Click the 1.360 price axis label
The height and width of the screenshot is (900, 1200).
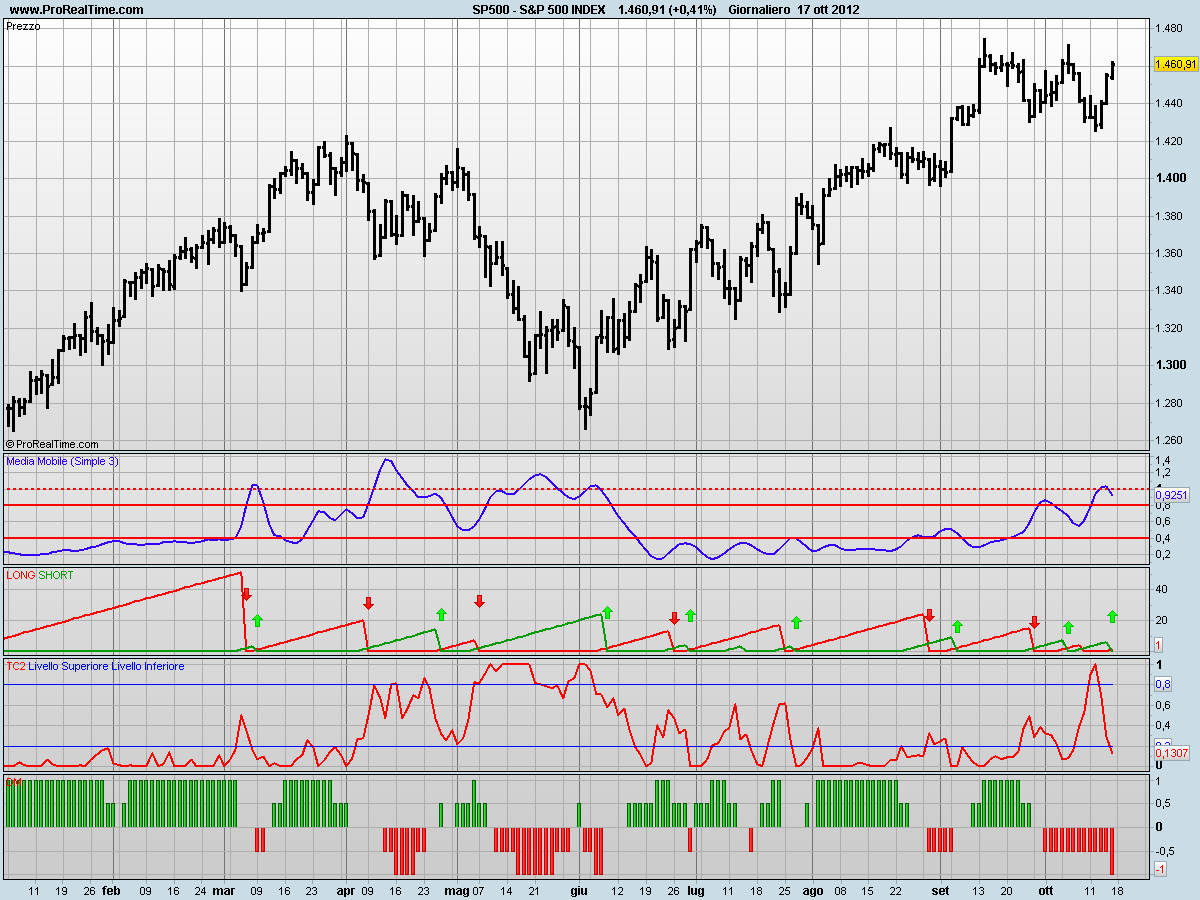click(x=1169, y=253)
